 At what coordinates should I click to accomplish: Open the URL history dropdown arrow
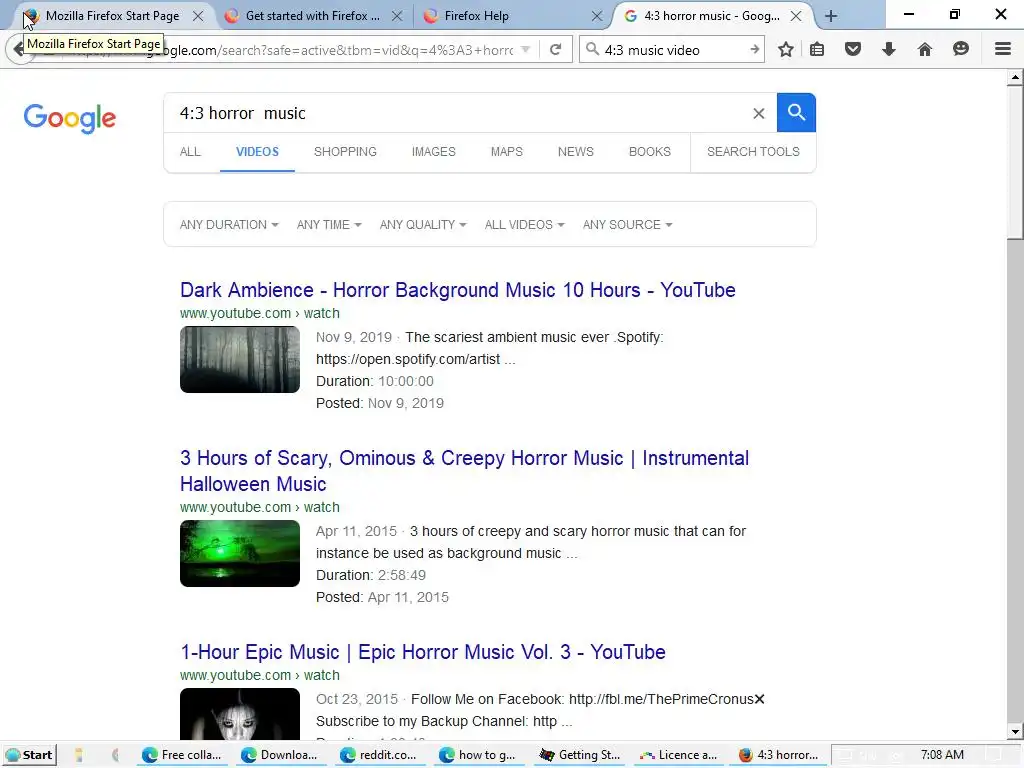[525, 50]
